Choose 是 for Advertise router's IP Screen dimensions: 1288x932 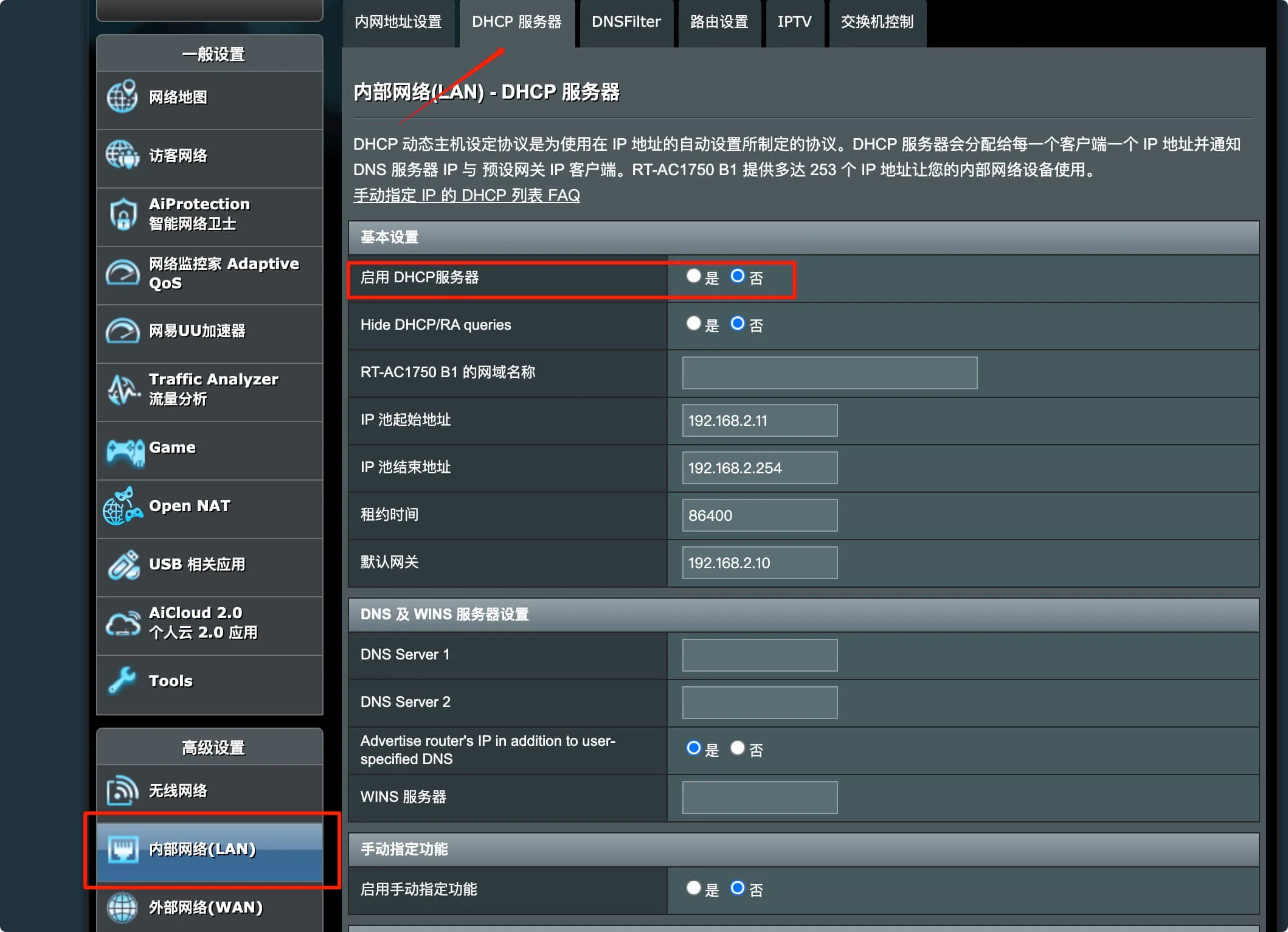(x=693, y=748)
